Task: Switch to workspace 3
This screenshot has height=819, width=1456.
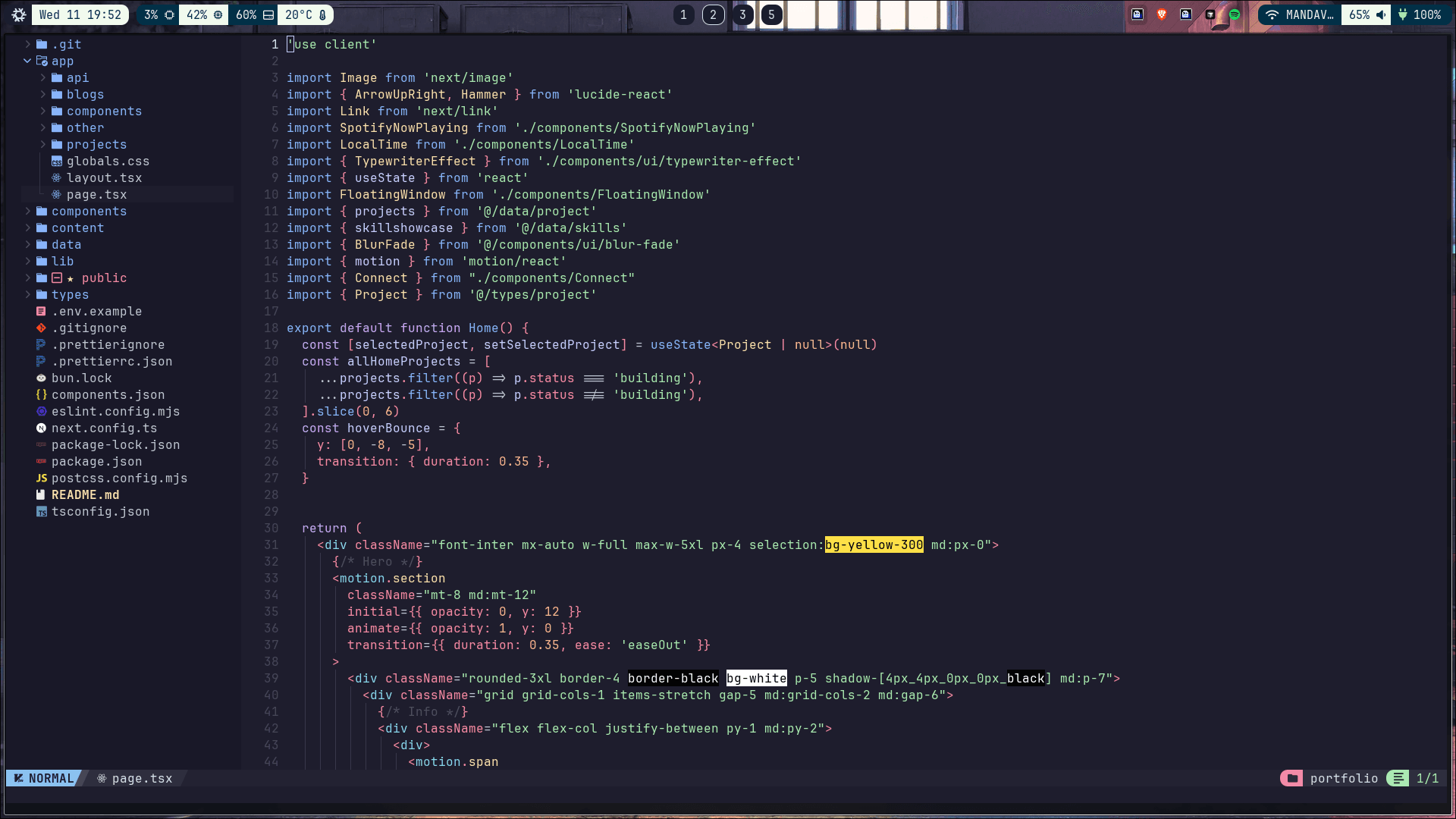Action: [742, 14]
